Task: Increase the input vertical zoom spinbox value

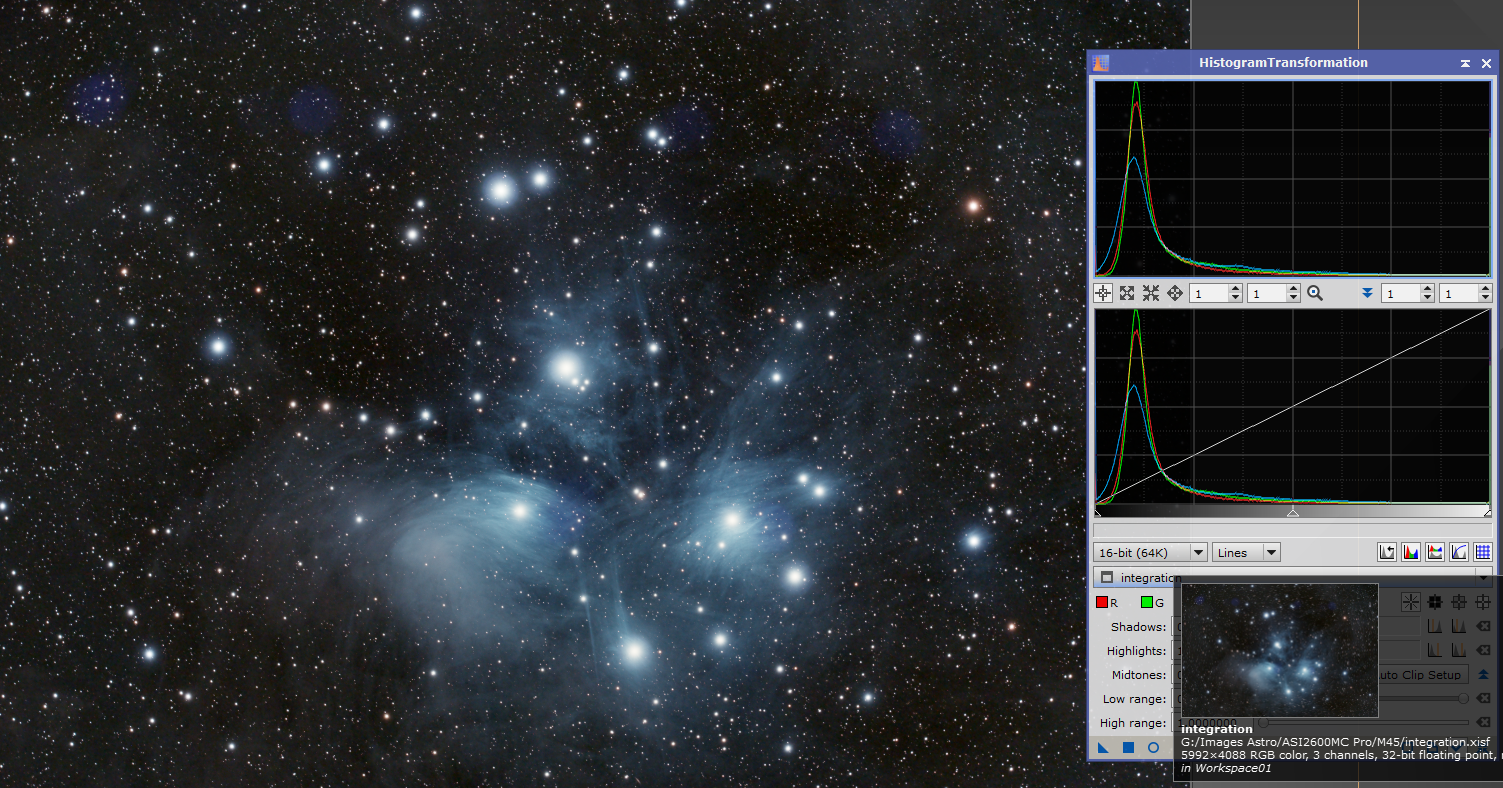Action: (x=1293, y=289)
